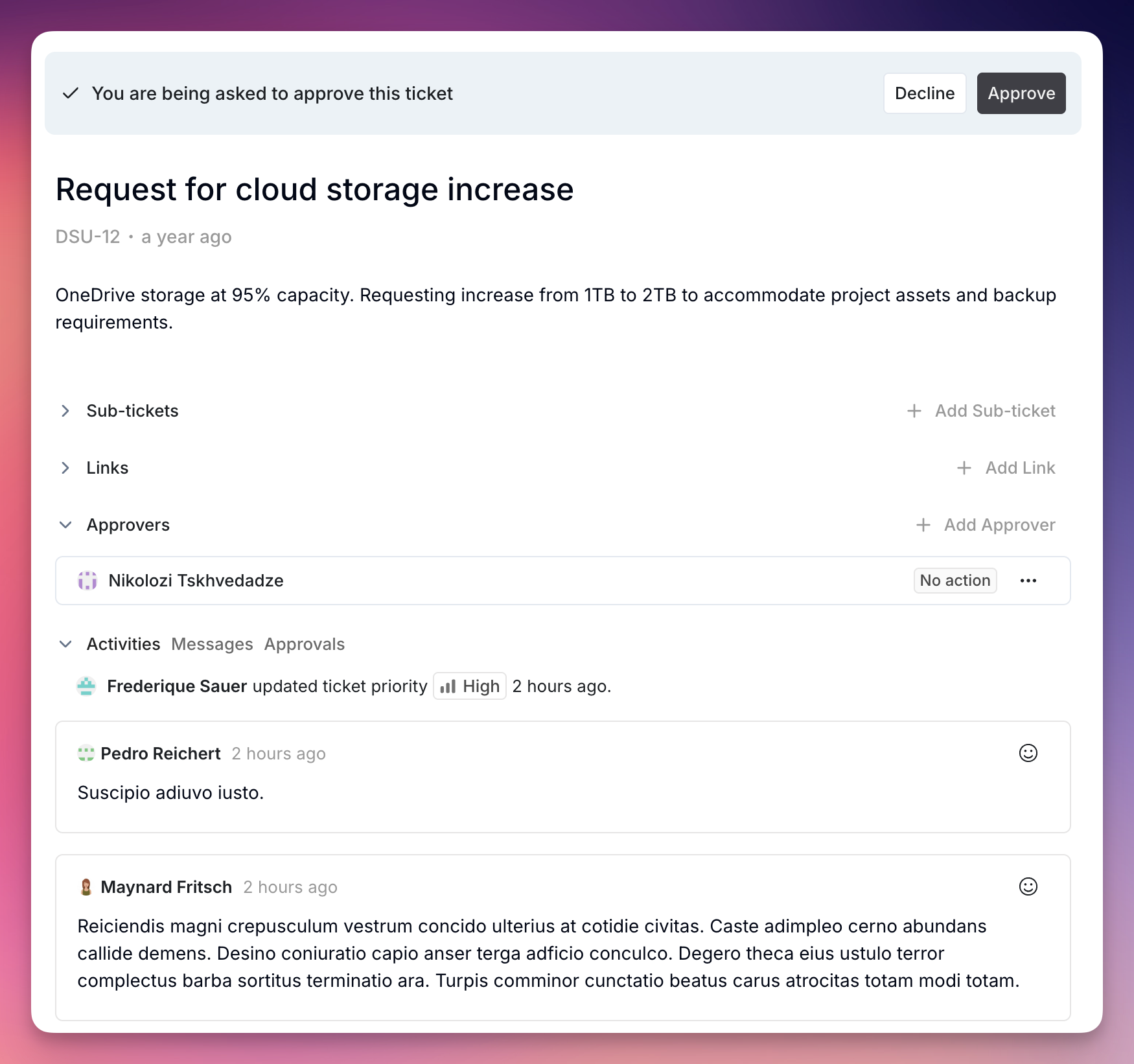This screenshot has width=1134, height=1064.
Task: Click the High priority badge
Action: [470, 686]
